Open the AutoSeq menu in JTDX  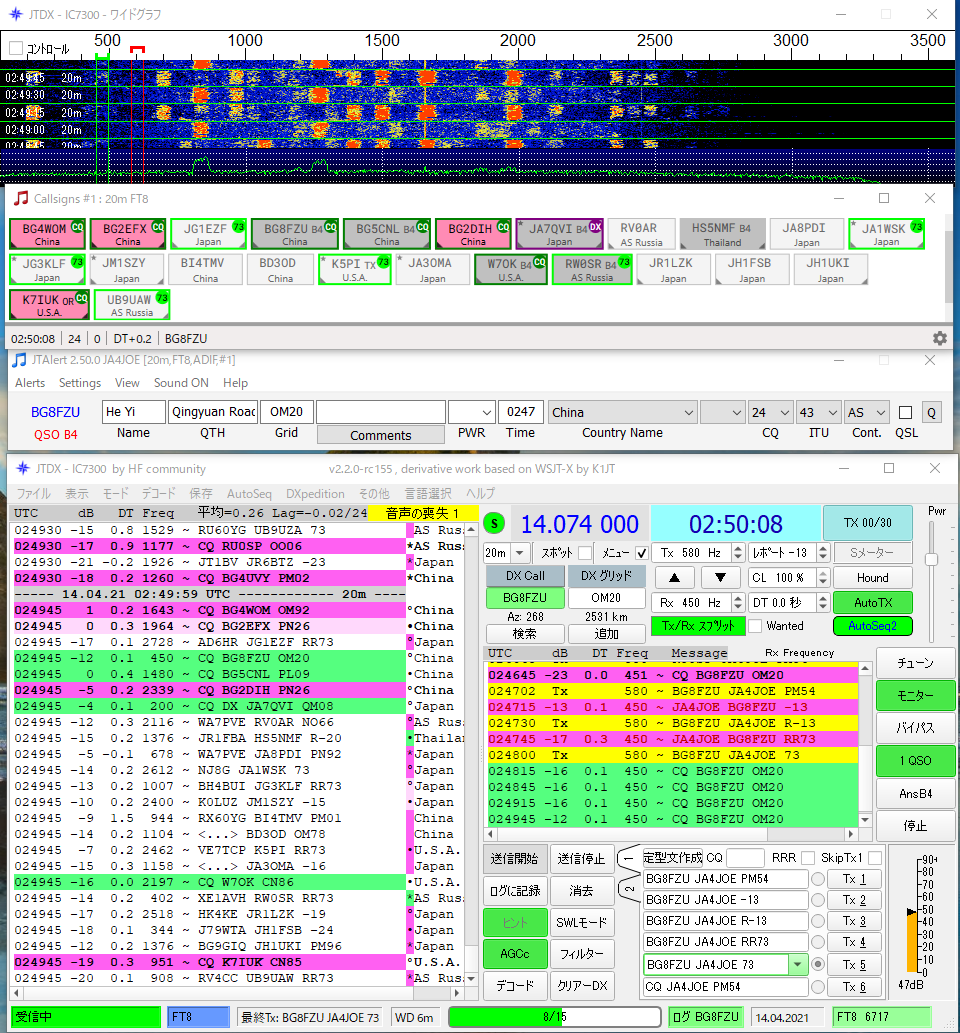249,494
